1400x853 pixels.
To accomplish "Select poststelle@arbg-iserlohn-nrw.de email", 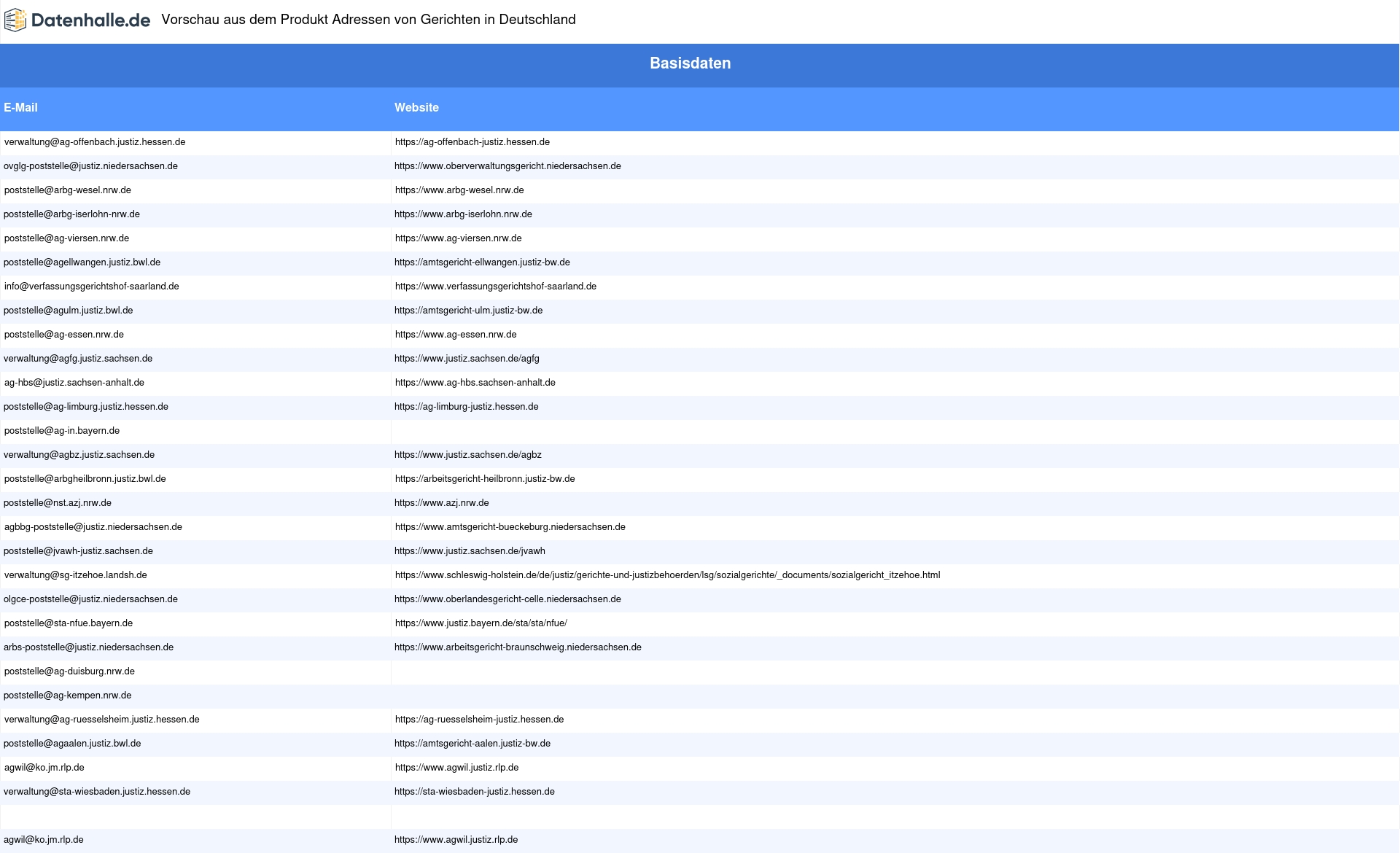I will point(71,214).
